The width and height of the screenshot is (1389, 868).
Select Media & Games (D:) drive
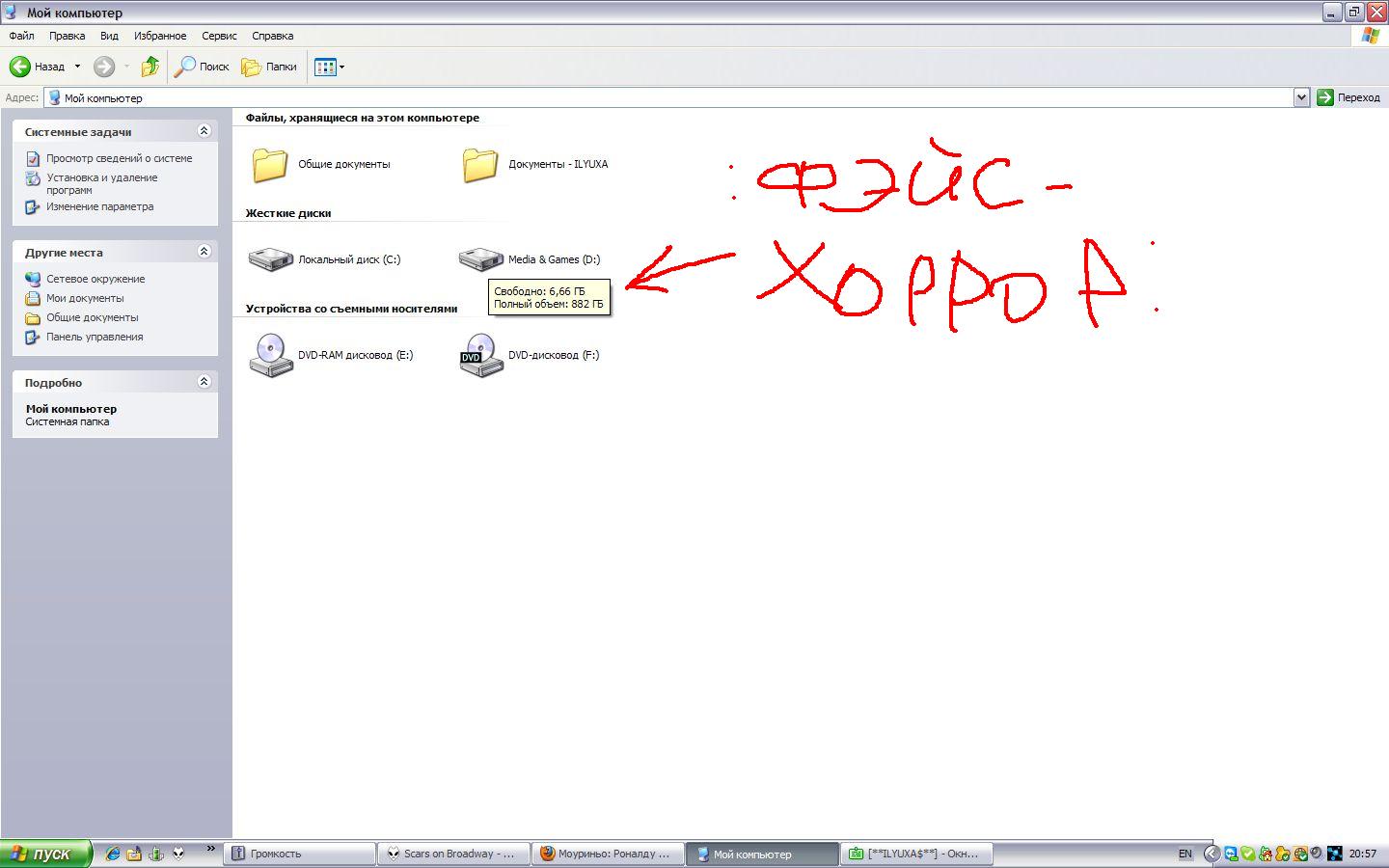click(480, 258)
